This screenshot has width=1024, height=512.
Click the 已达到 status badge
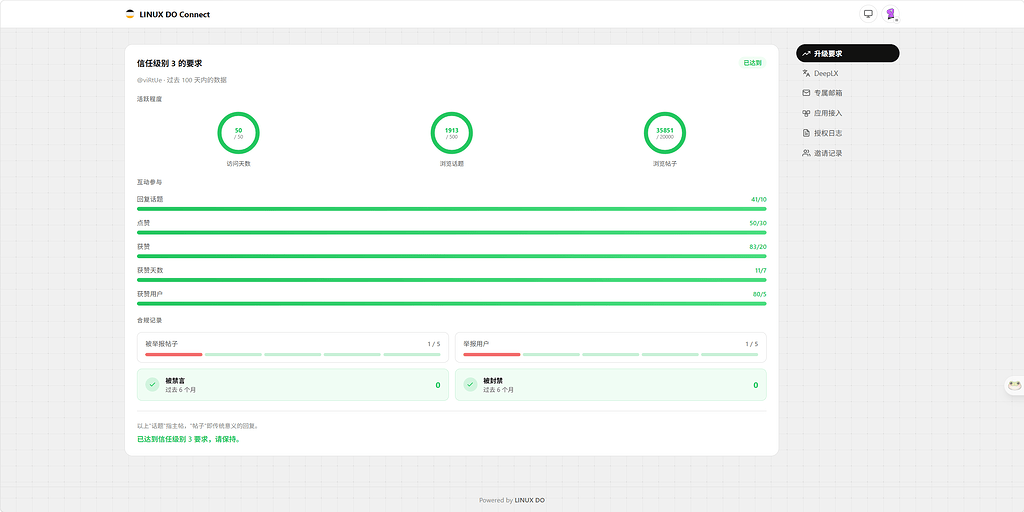coord(752,63)
